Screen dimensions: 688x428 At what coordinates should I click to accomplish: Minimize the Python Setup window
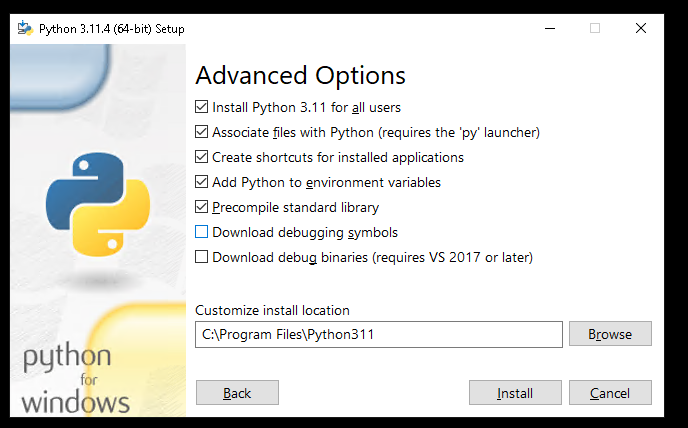[548, 28]
